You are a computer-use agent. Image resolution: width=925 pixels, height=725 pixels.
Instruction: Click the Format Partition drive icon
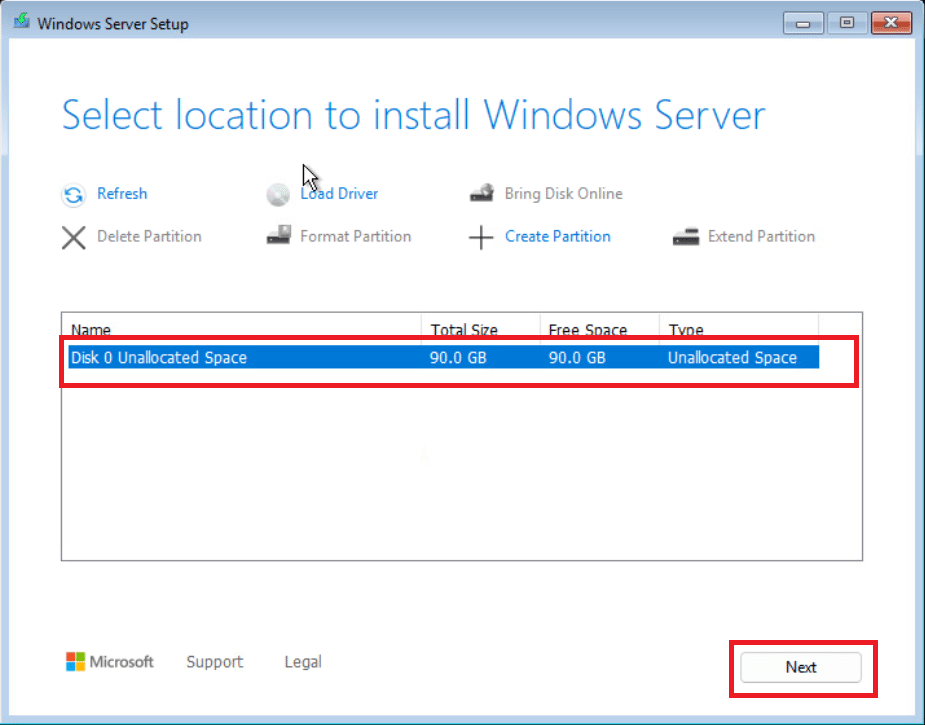coord(278,235)
